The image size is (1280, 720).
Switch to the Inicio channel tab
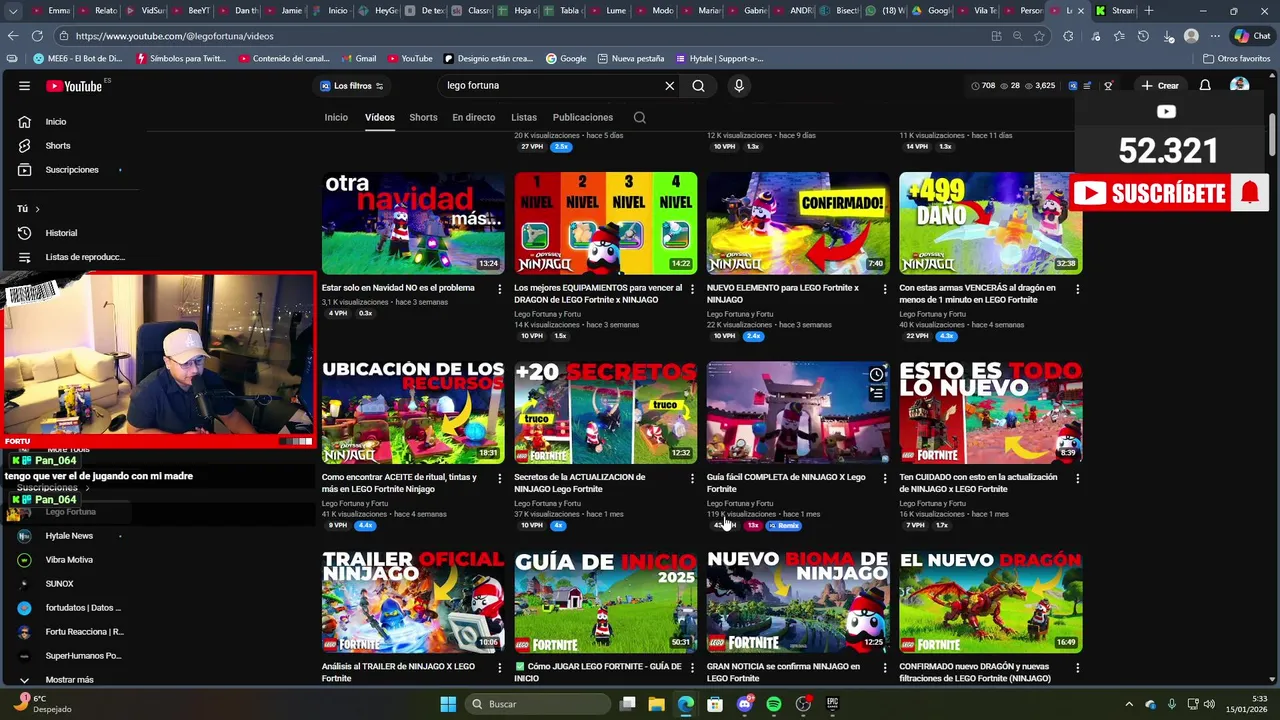(x=336, y=117)
